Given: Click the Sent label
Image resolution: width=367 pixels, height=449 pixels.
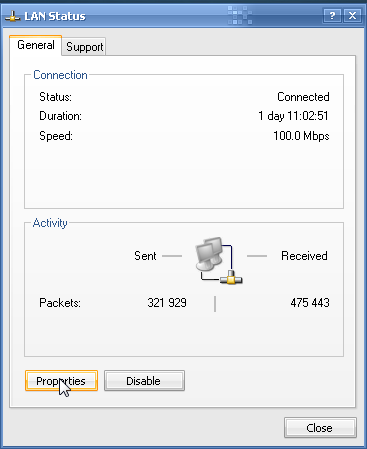Looking at the screenshot, I should tap(145, 256).
